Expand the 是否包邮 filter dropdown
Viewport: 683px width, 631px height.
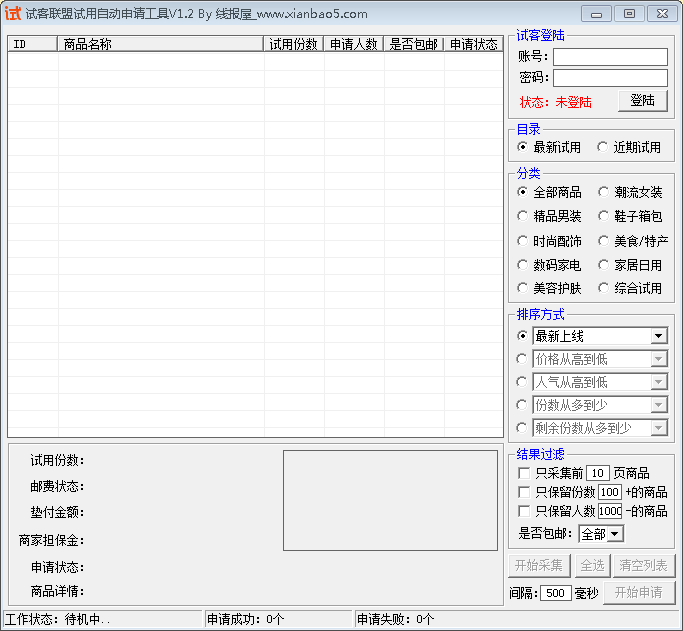614,534
